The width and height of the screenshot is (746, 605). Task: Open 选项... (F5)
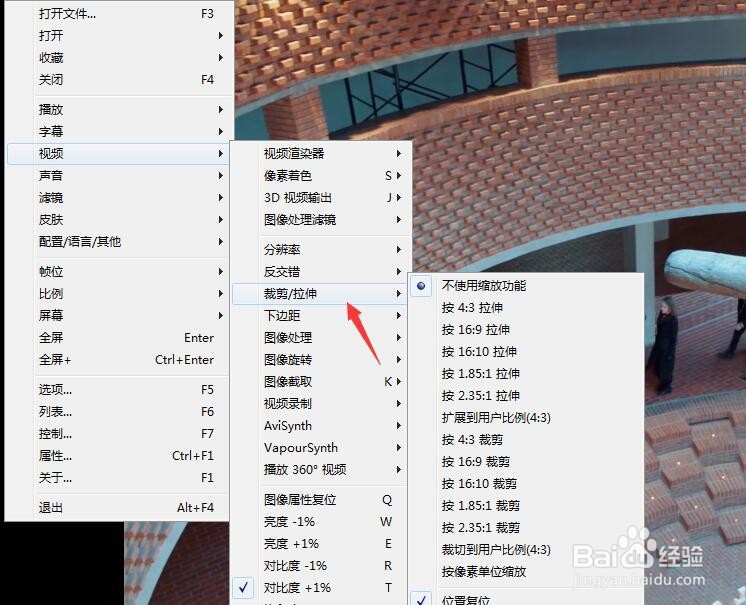pyautogui.click(x=118, y=390)
